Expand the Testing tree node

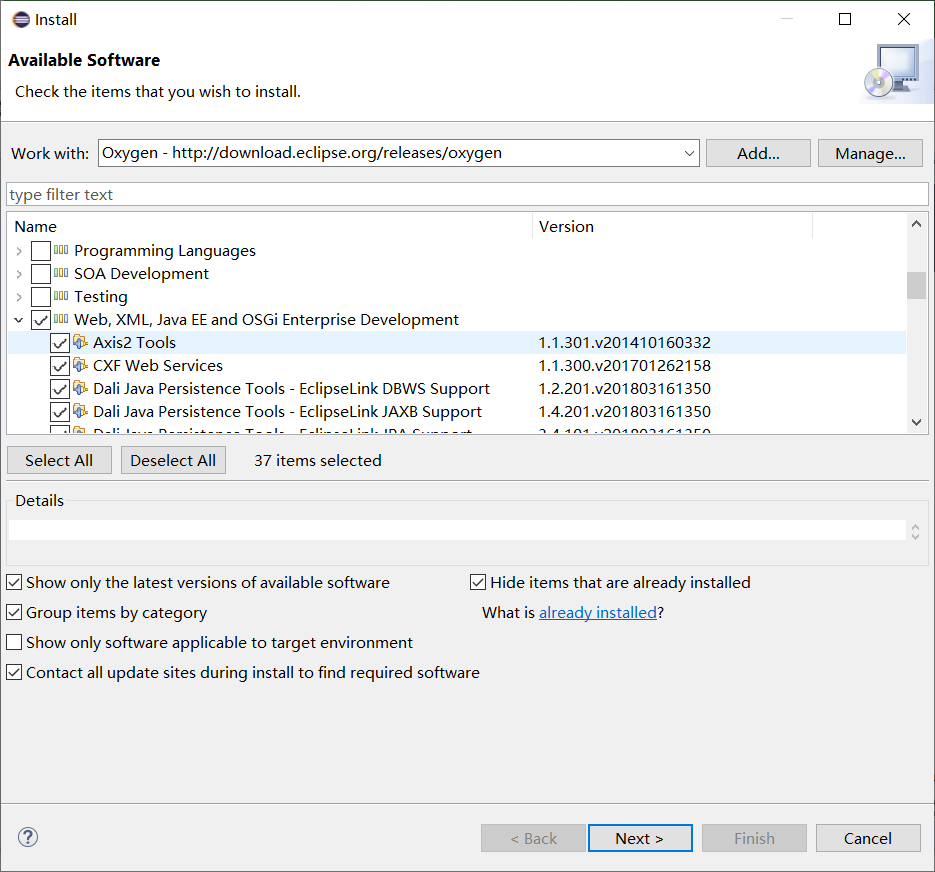[x=18, y=296]
